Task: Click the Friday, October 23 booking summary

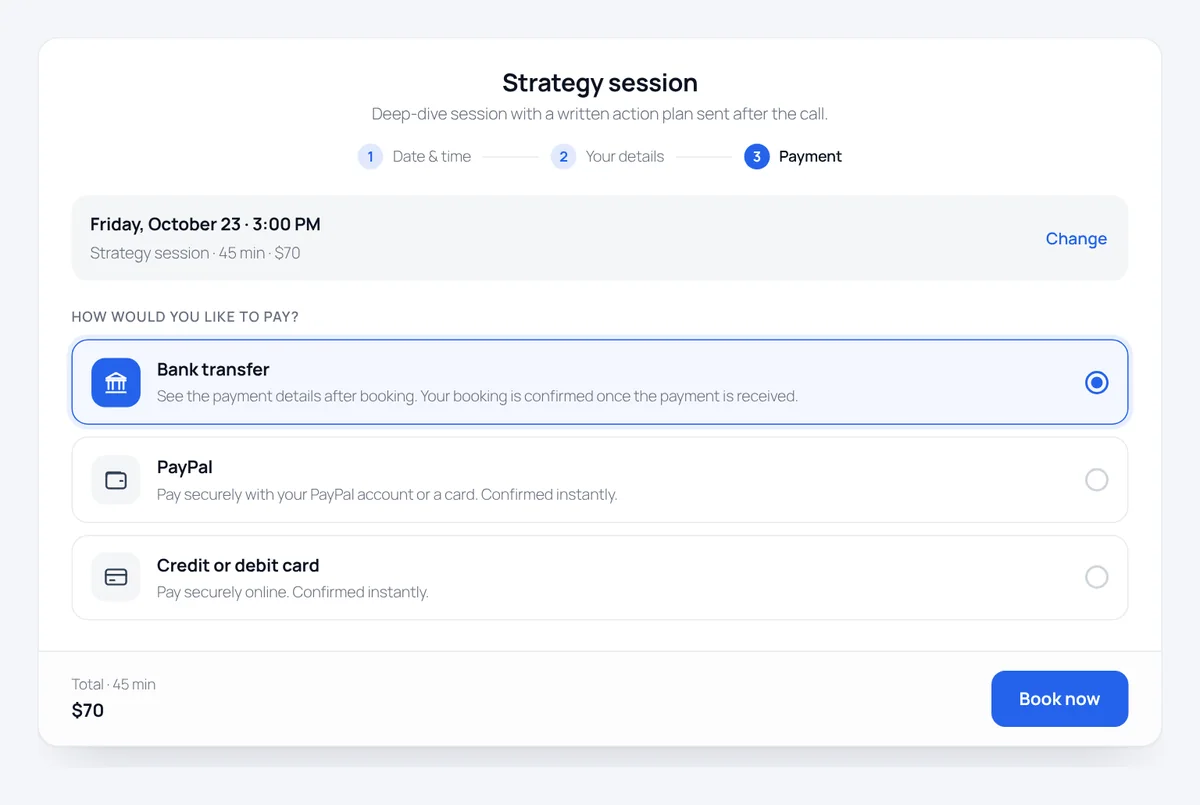Action: (205, 224)
